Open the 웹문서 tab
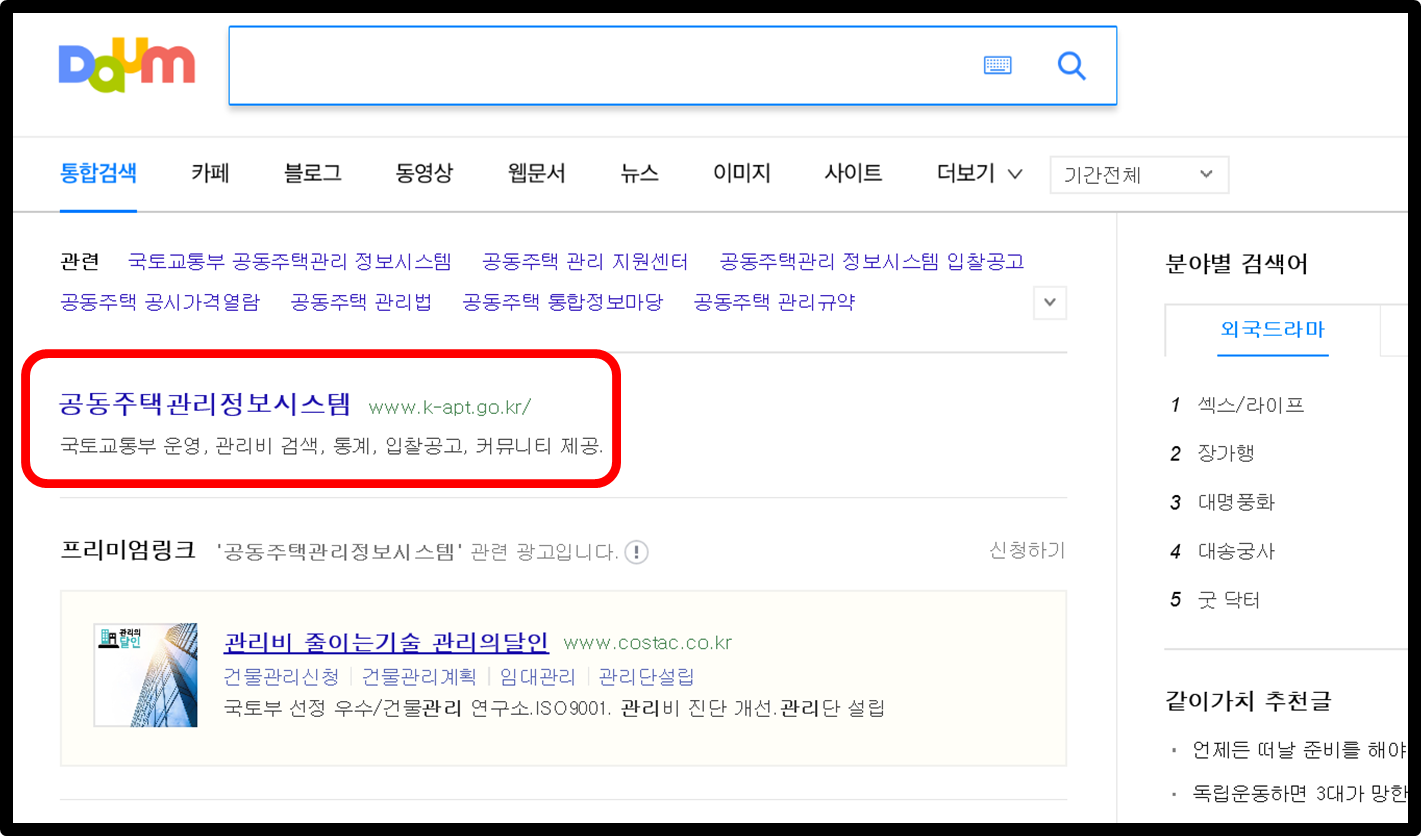The width and height of the screenshot is (1421, 836). coord(537,173)
